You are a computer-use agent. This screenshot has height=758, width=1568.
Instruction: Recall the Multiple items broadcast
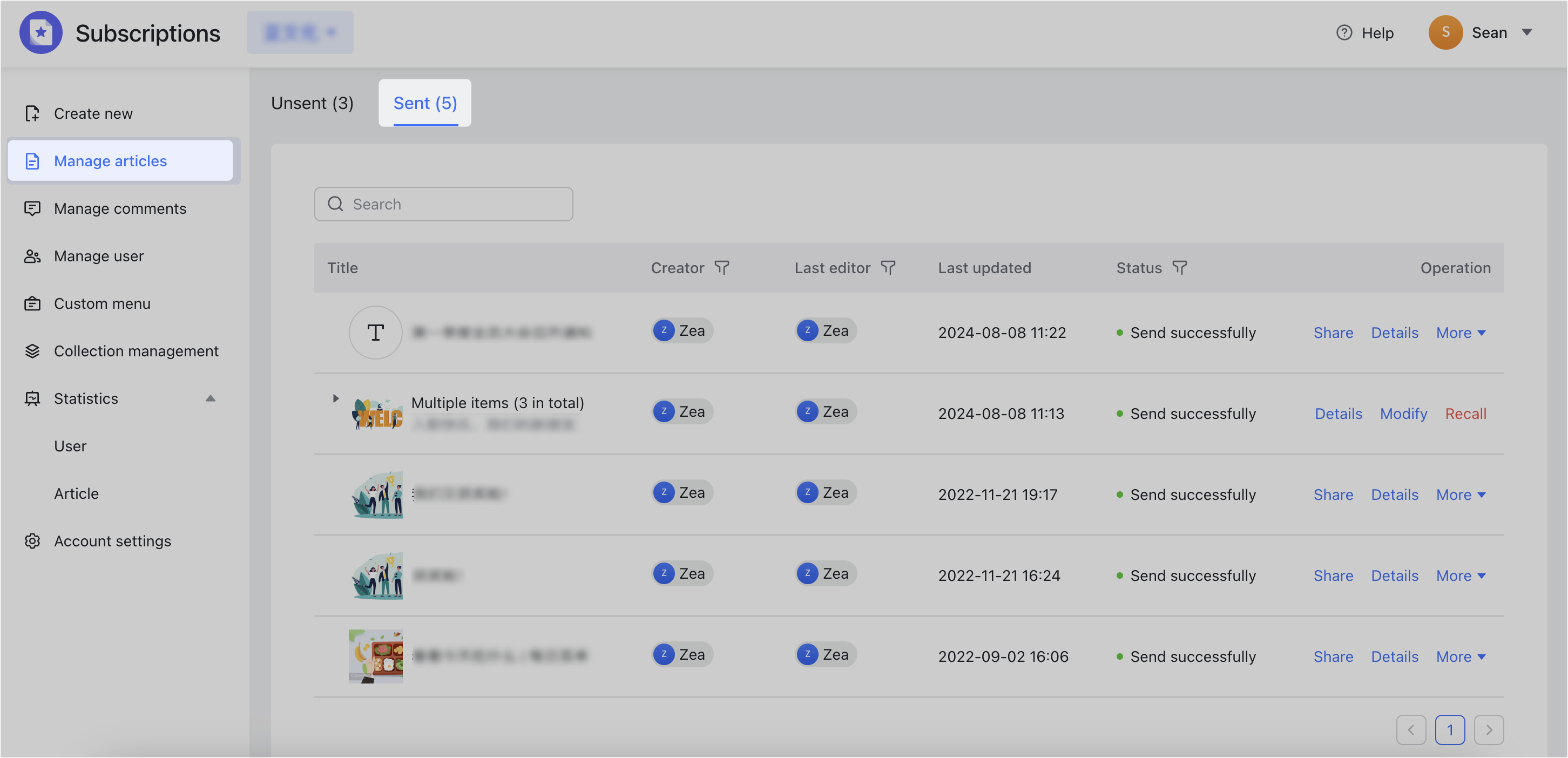click(x=1466, y=413)
